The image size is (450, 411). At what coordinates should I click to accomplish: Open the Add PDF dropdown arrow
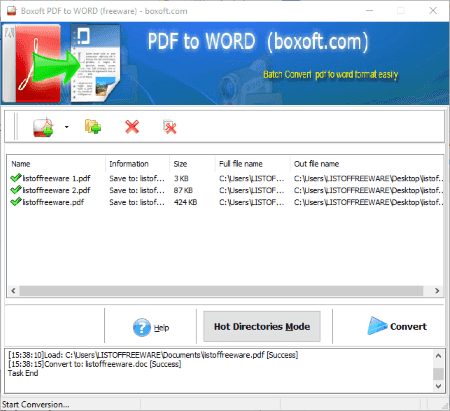tap(67, 127)
